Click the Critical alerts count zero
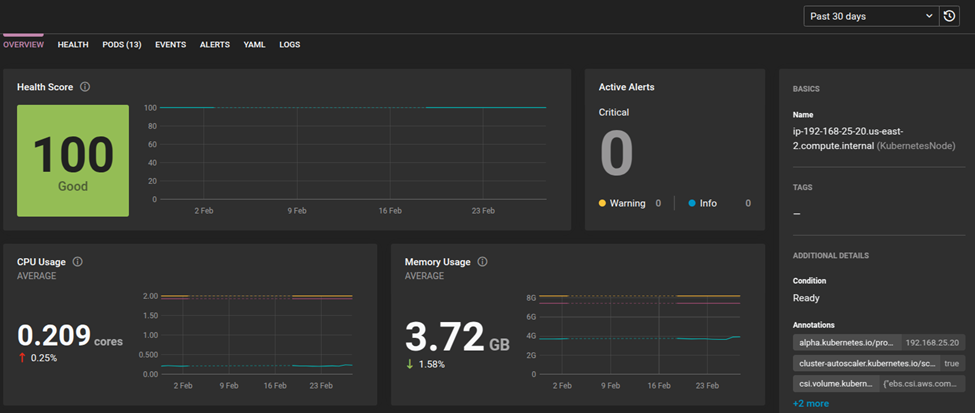975x413 pixels. (x=616, y=154)
